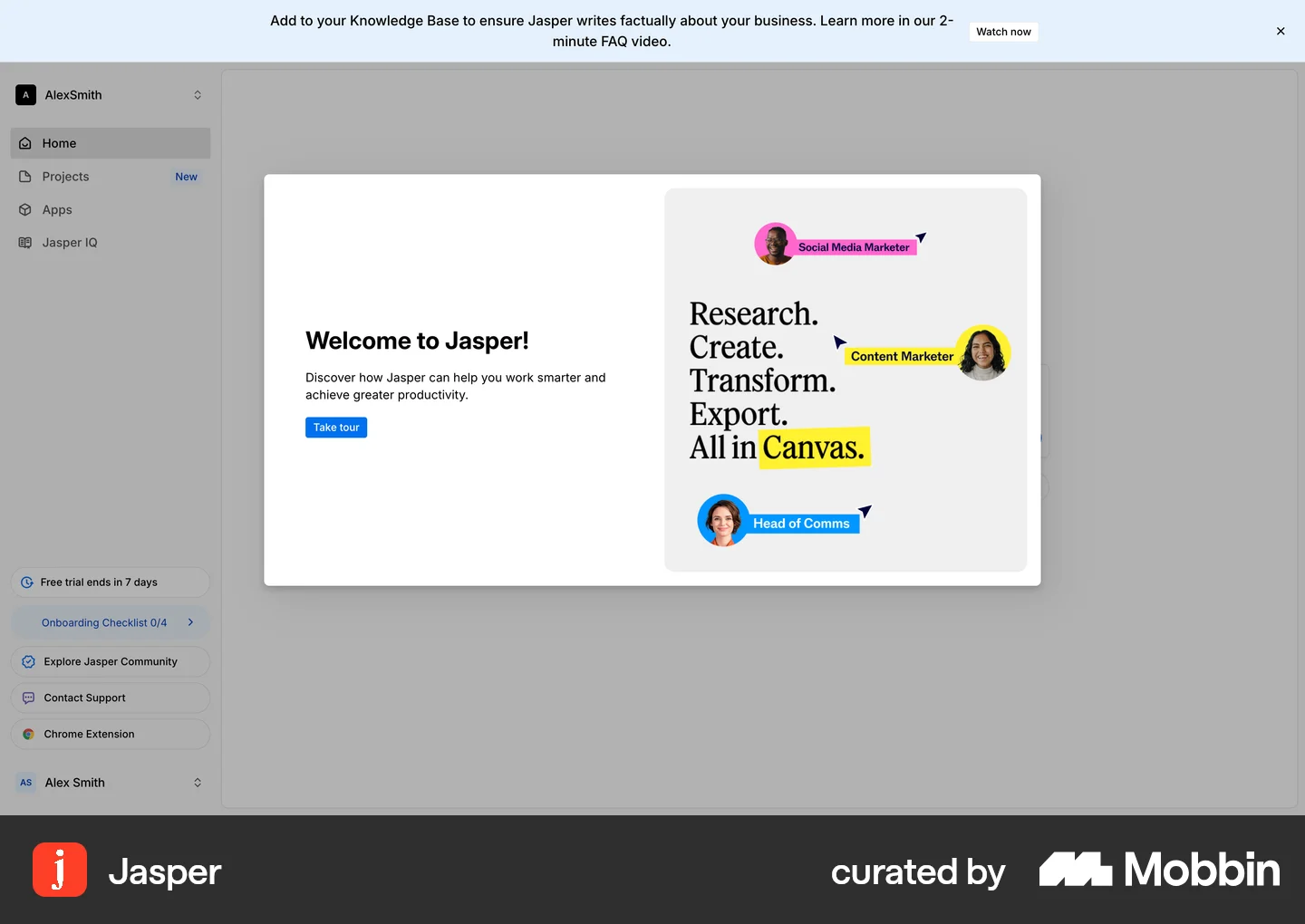Image resolution: width=1305 pixels, height=924 pixels.
Task: Expand the AlexSmith workspace switcher arrows
Action: point(198,95)
